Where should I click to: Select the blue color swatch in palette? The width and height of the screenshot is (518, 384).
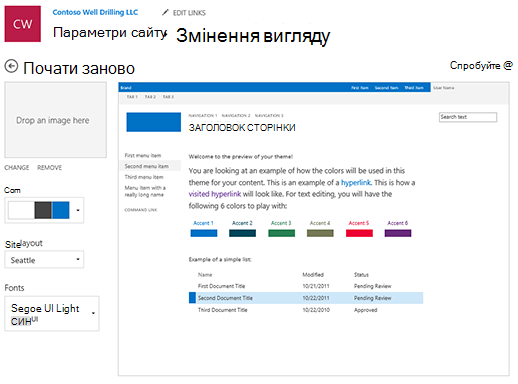pyautogui.click(x=61, y=210)
